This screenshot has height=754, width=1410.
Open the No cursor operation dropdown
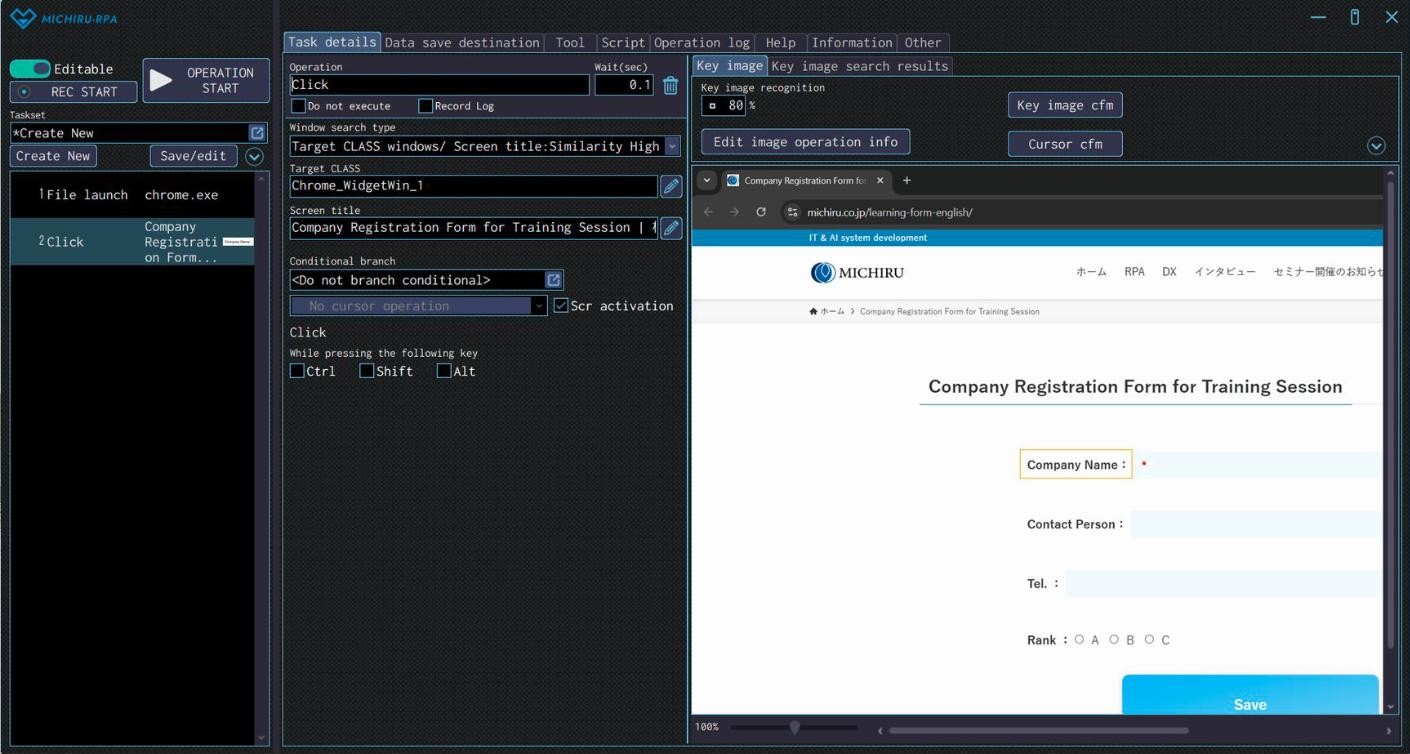click(x=540, y=306)
